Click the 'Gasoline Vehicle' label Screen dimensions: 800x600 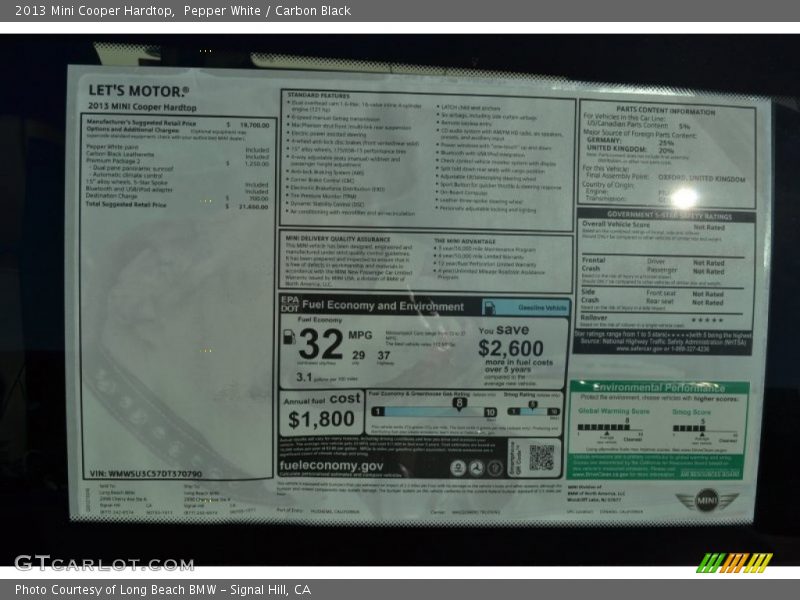coord(542,308)
